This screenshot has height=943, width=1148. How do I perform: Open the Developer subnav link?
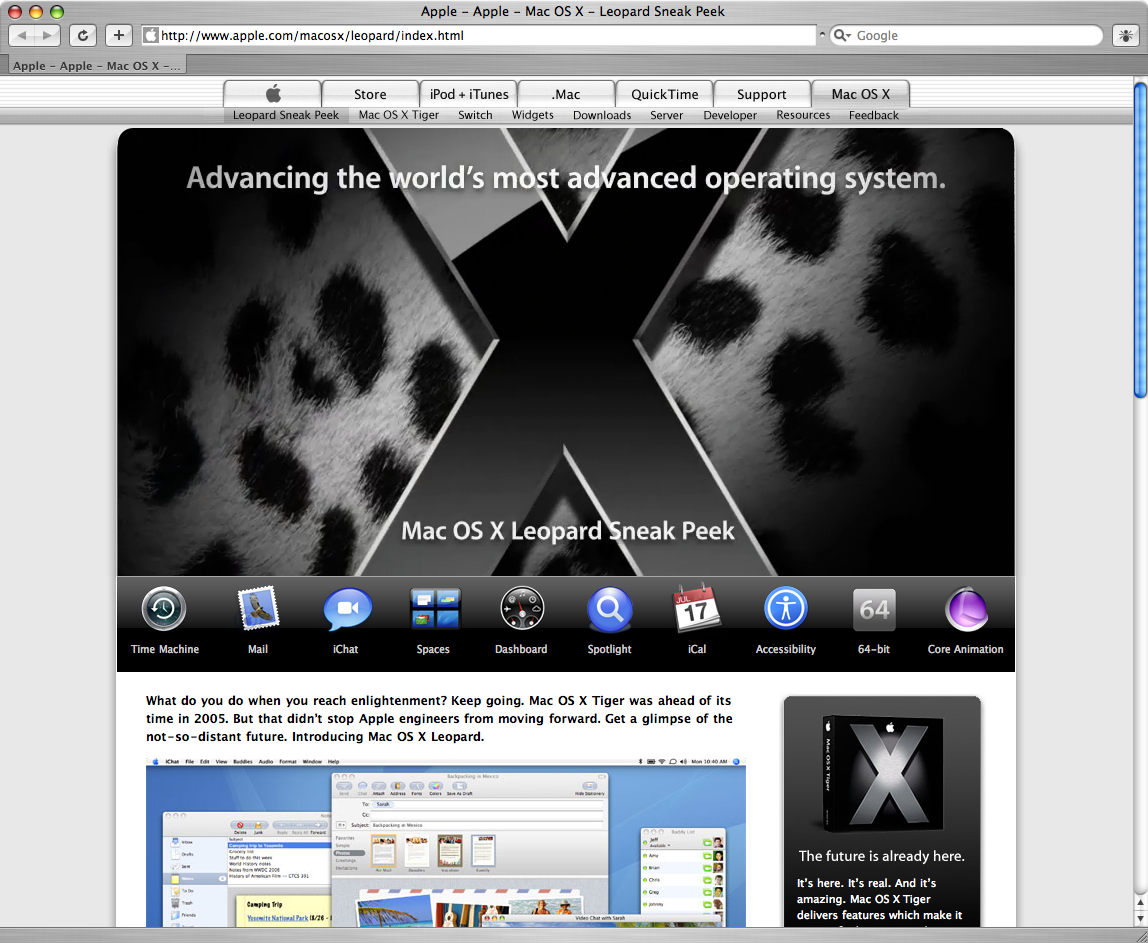(x=730, y=115)
